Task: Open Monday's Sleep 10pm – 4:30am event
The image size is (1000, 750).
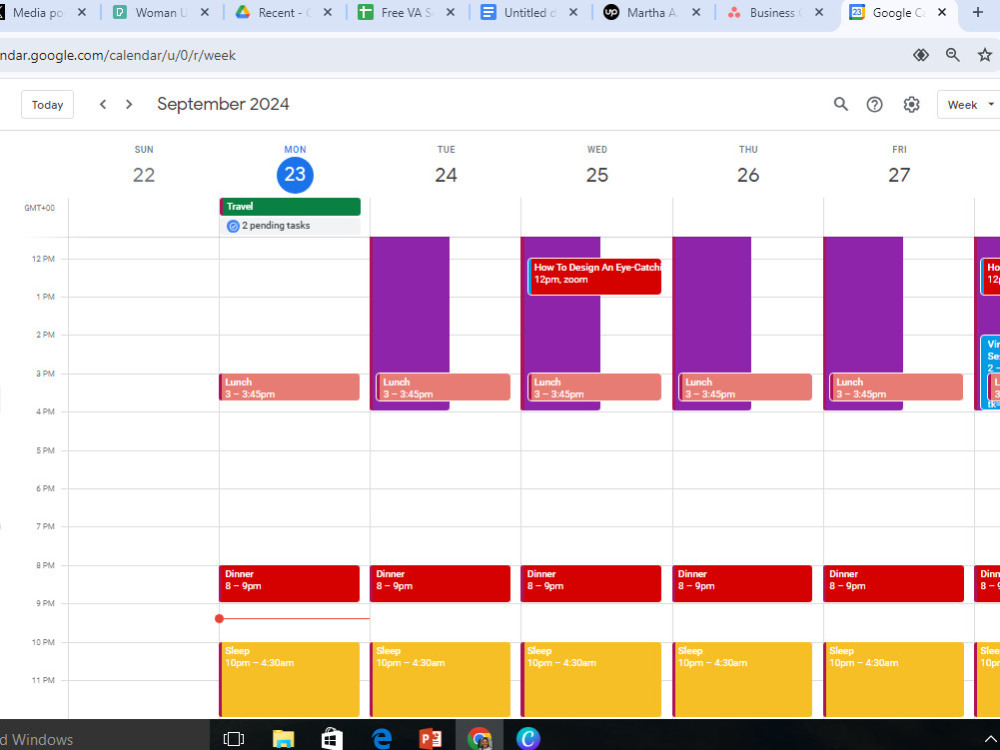Action: coord(290,679)
